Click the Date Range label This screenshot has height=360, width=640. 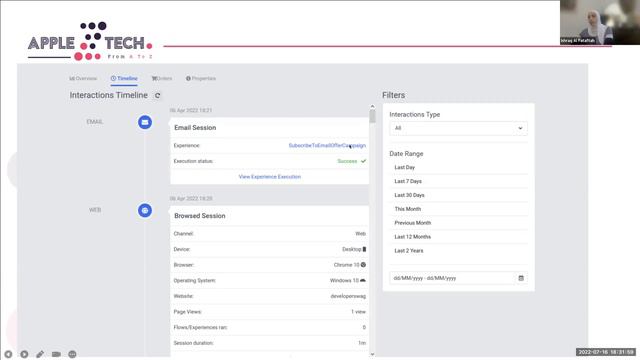tap(406, 154)
